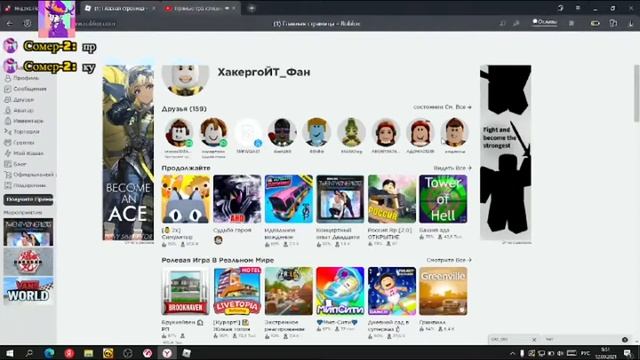Open the browser downloads arrow icon
The height and width of the screenshot is (360, 640).
631,24
